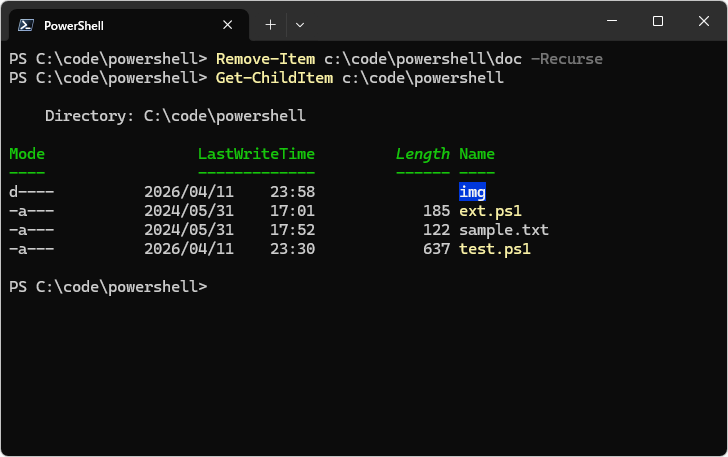Select the PowerShell tab
This screenshot has height=457, width=728.
point(120,25)
